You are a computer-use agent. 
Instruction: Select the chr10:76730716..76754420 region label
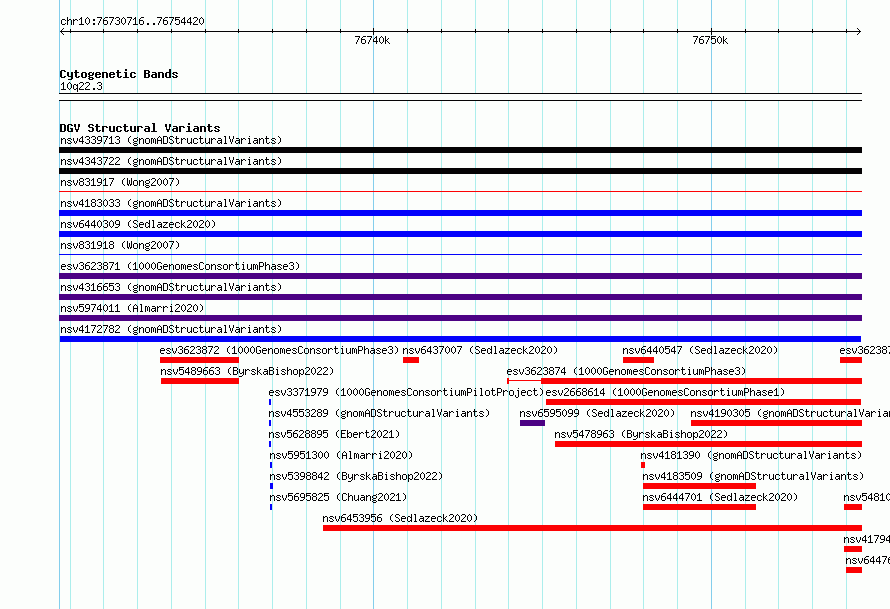tap(132, 21)
